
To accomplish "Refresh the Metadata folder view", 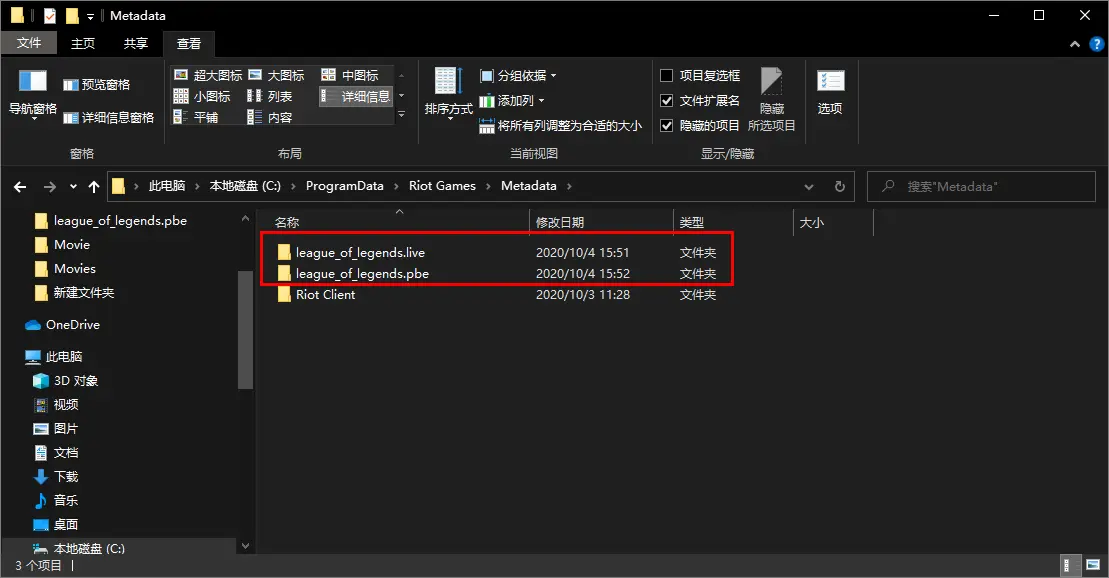I will coord(840,187).
